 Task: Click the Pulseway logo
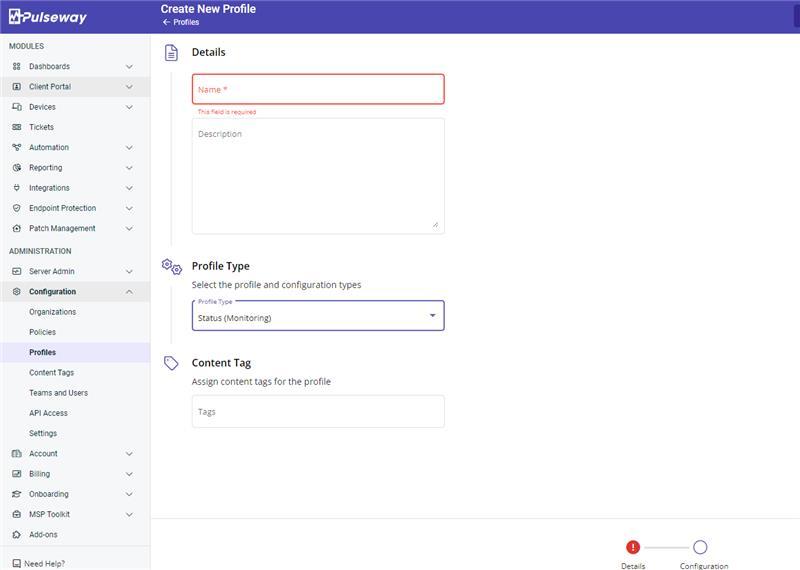coord(47,16)
